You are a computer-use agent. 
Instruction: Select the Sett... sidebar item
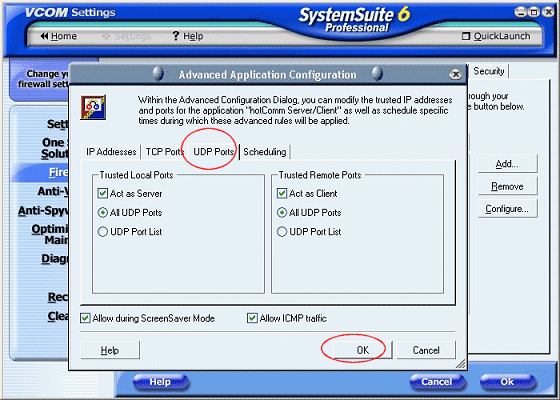58,124
